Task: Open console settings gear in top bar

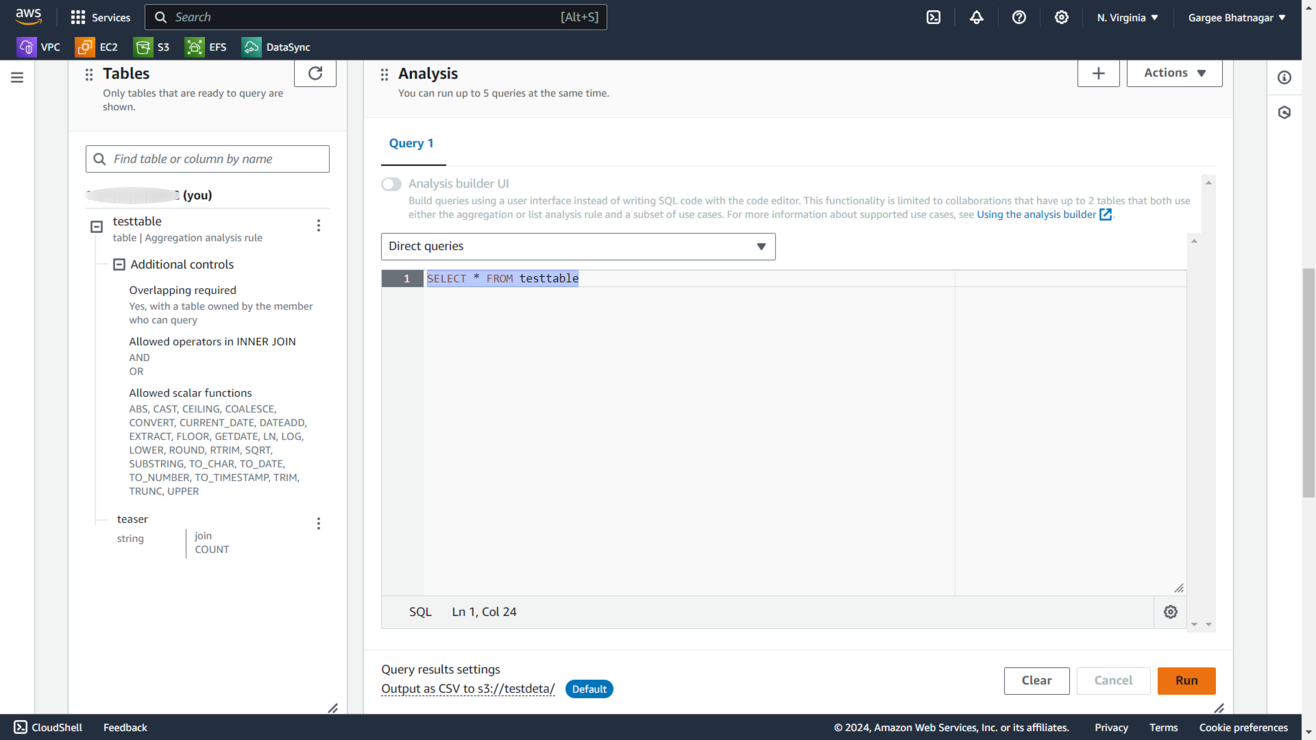Action: coord(1061,17)
